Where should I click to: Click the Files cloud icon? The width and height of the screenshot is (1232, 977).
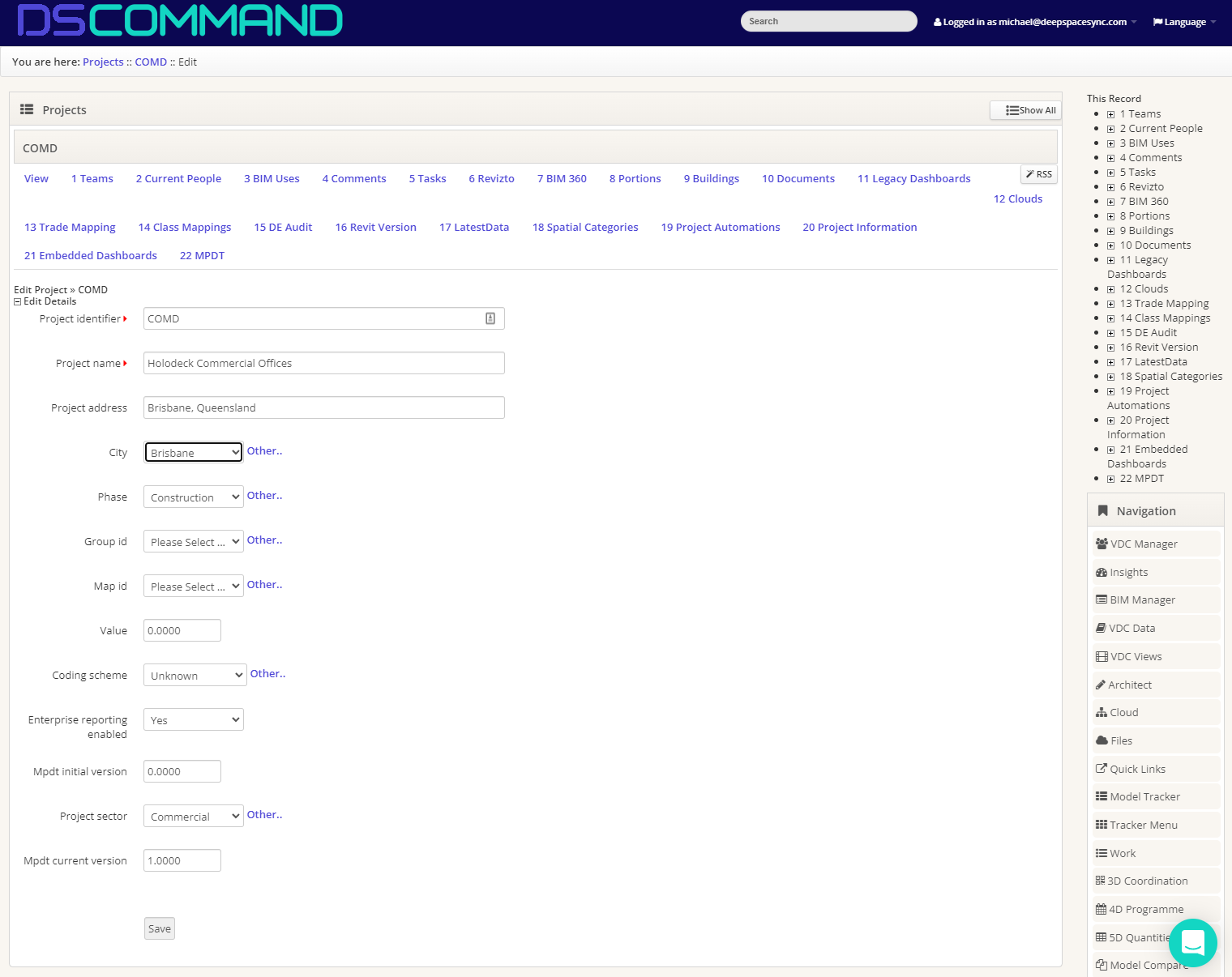click(1102, 740)
